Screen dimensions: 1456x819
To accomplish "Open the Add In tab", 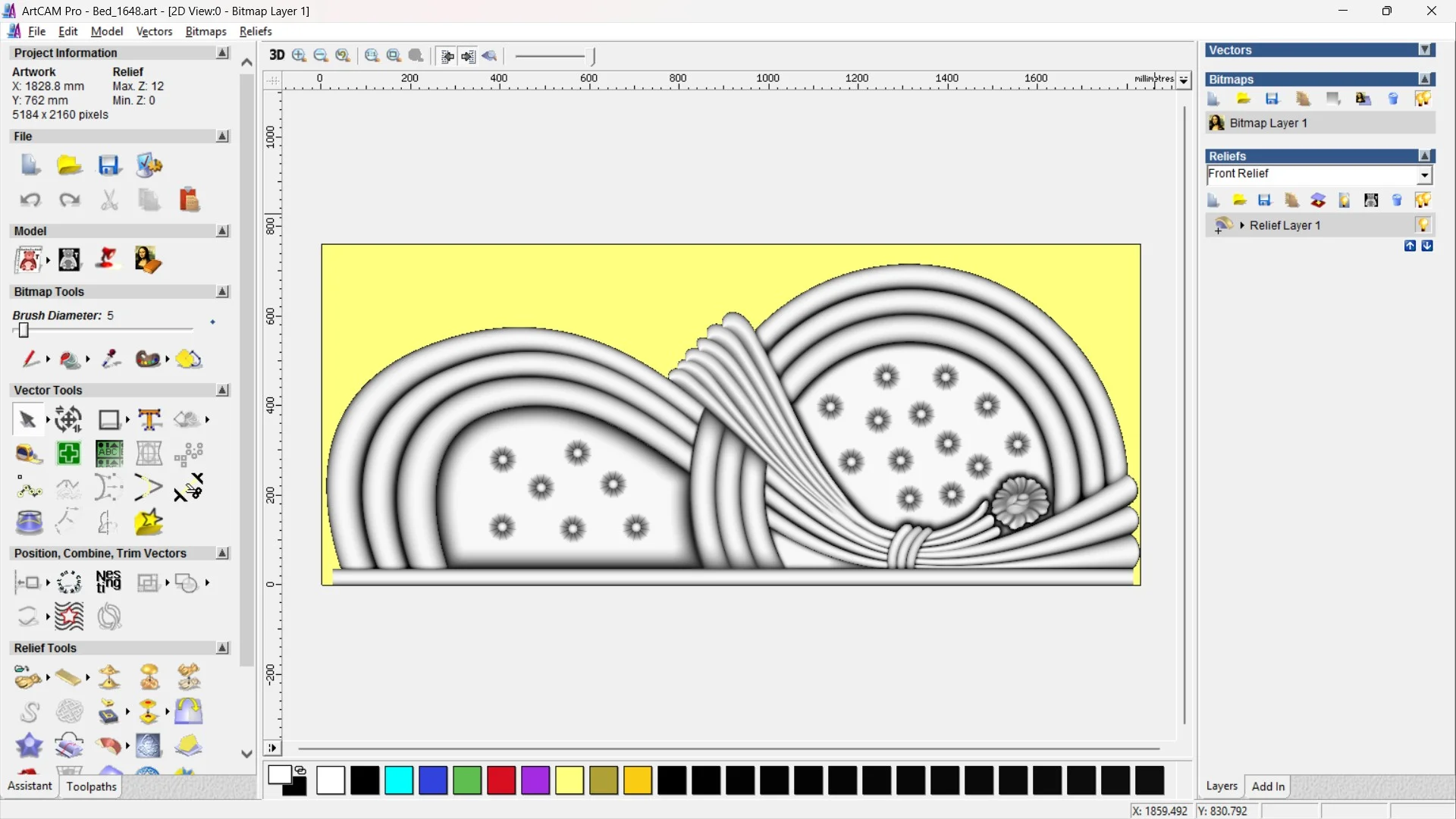I will (1268, 786).
